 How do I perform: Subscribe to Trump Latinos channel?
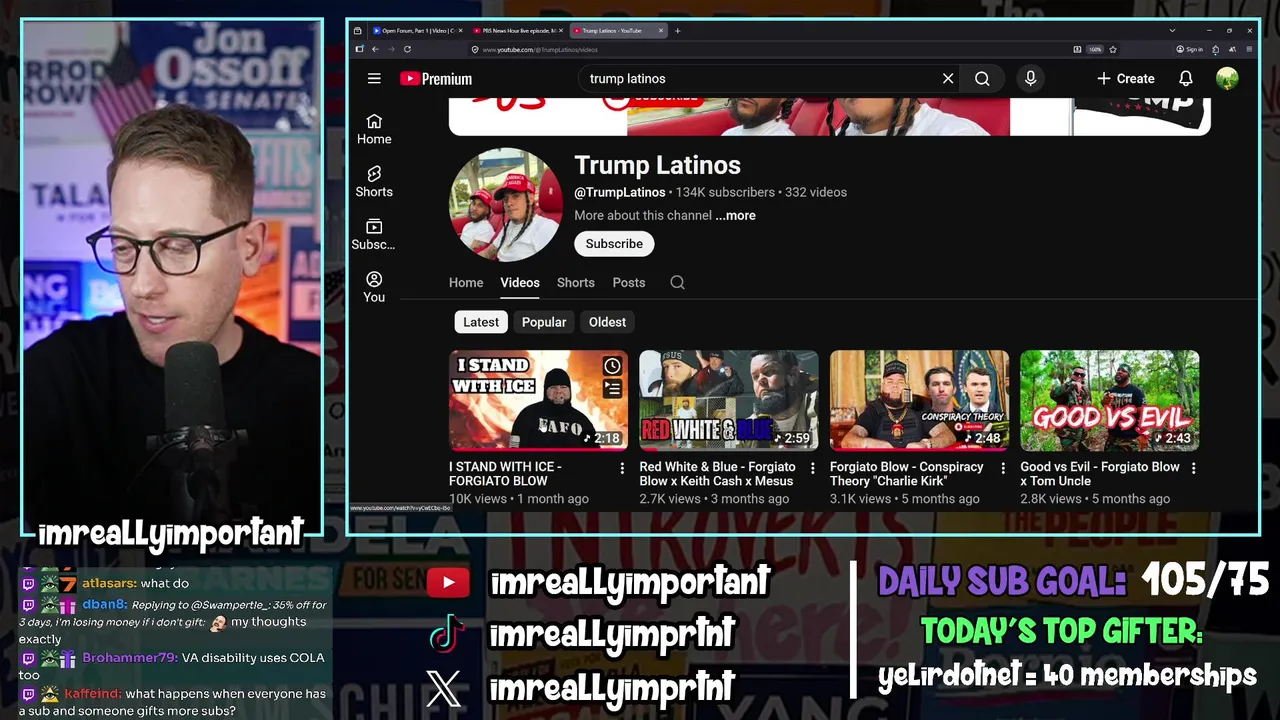click(x=614, y=244)
